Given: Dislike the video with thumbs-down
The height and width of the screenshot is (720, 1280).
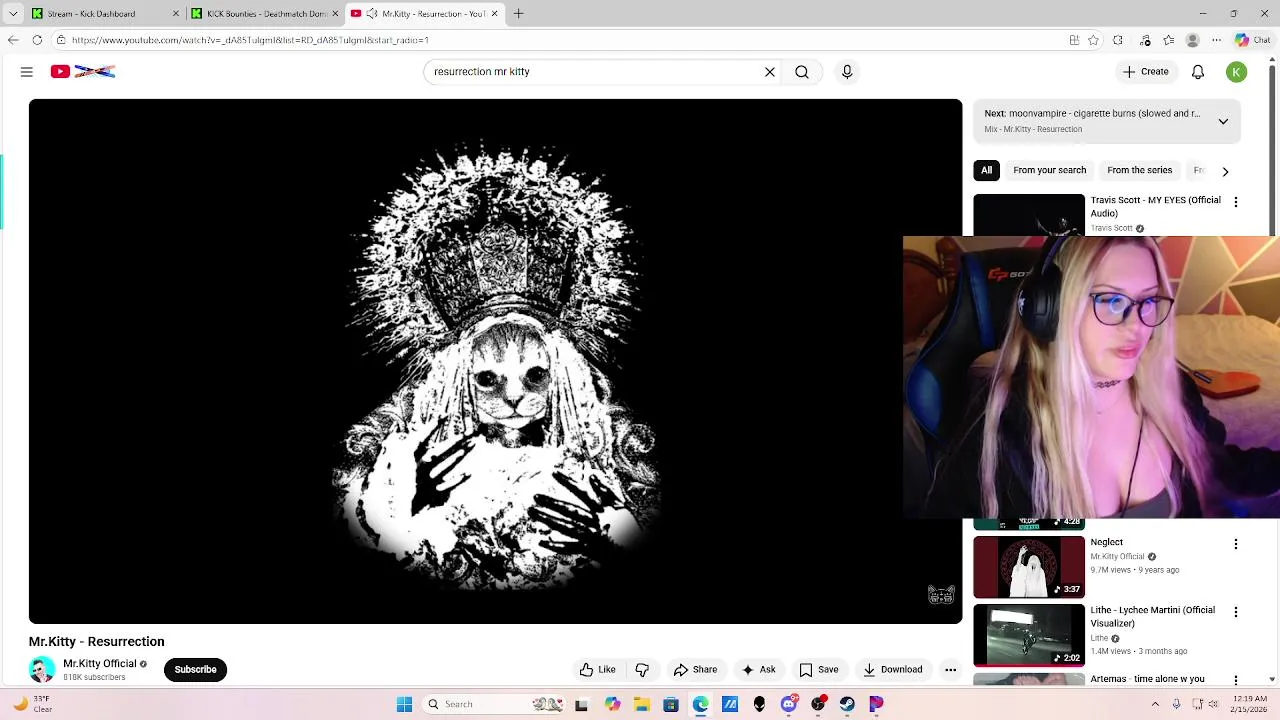Looking at the screenshot, I should [642, 670].
